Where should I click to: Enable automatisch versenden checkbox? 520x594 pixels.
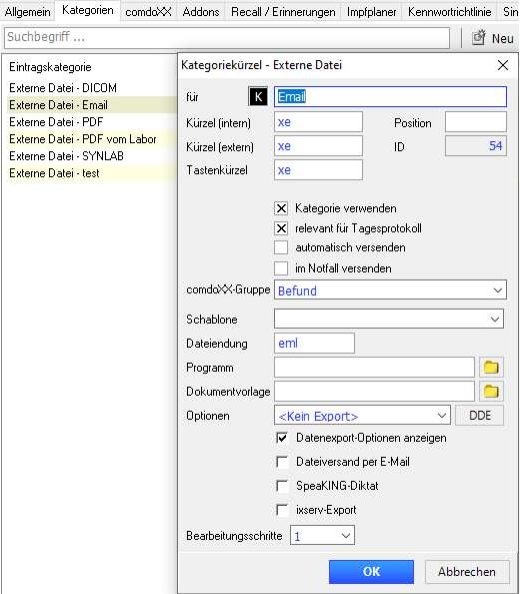tap(281, 248)
